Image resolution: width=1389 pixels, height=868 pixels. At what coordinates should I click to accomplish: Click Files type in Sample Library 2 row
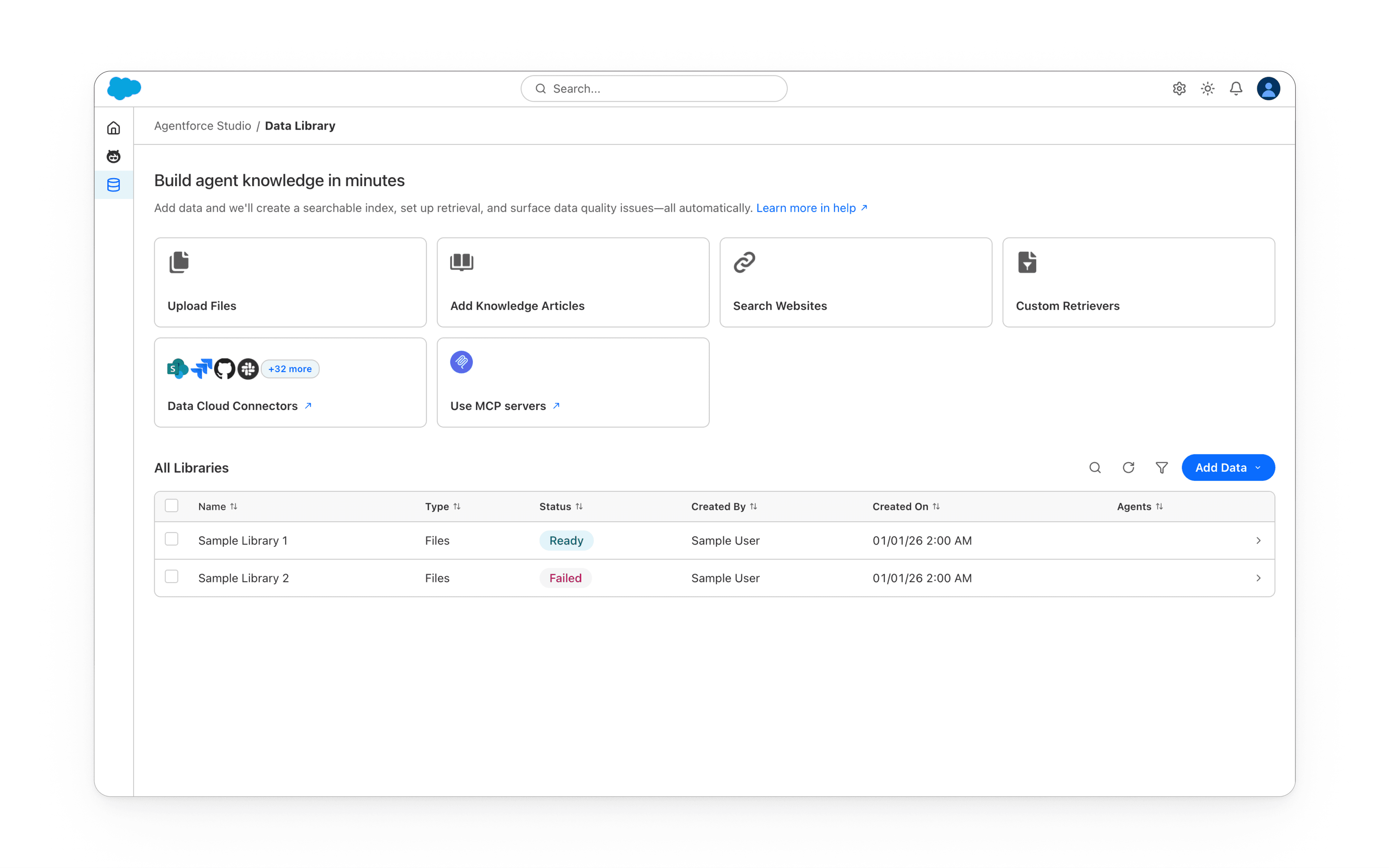click(x=437, y=578)
